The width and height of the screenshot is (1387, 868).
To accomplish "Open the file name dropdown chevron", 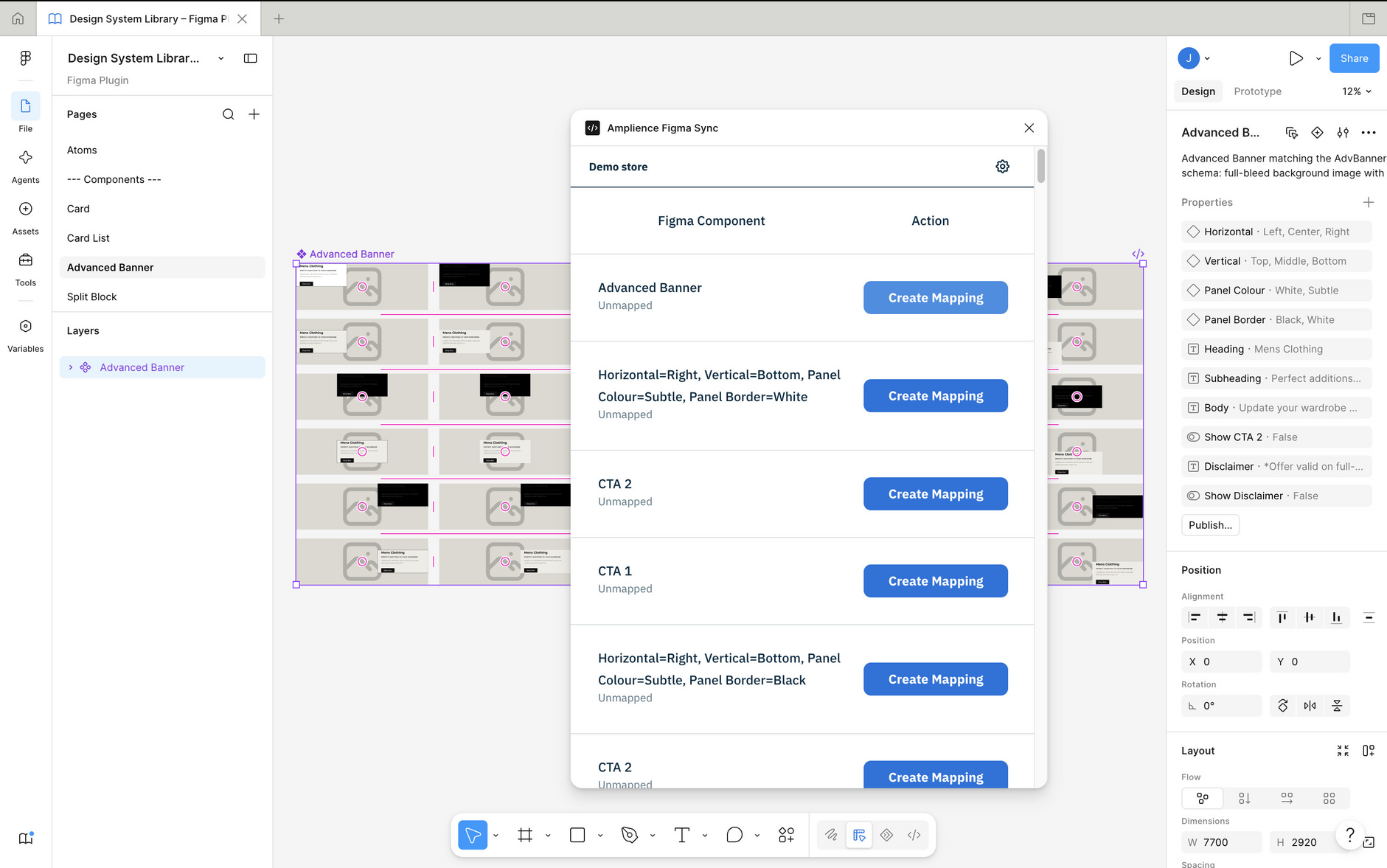I will pos(220,58).
